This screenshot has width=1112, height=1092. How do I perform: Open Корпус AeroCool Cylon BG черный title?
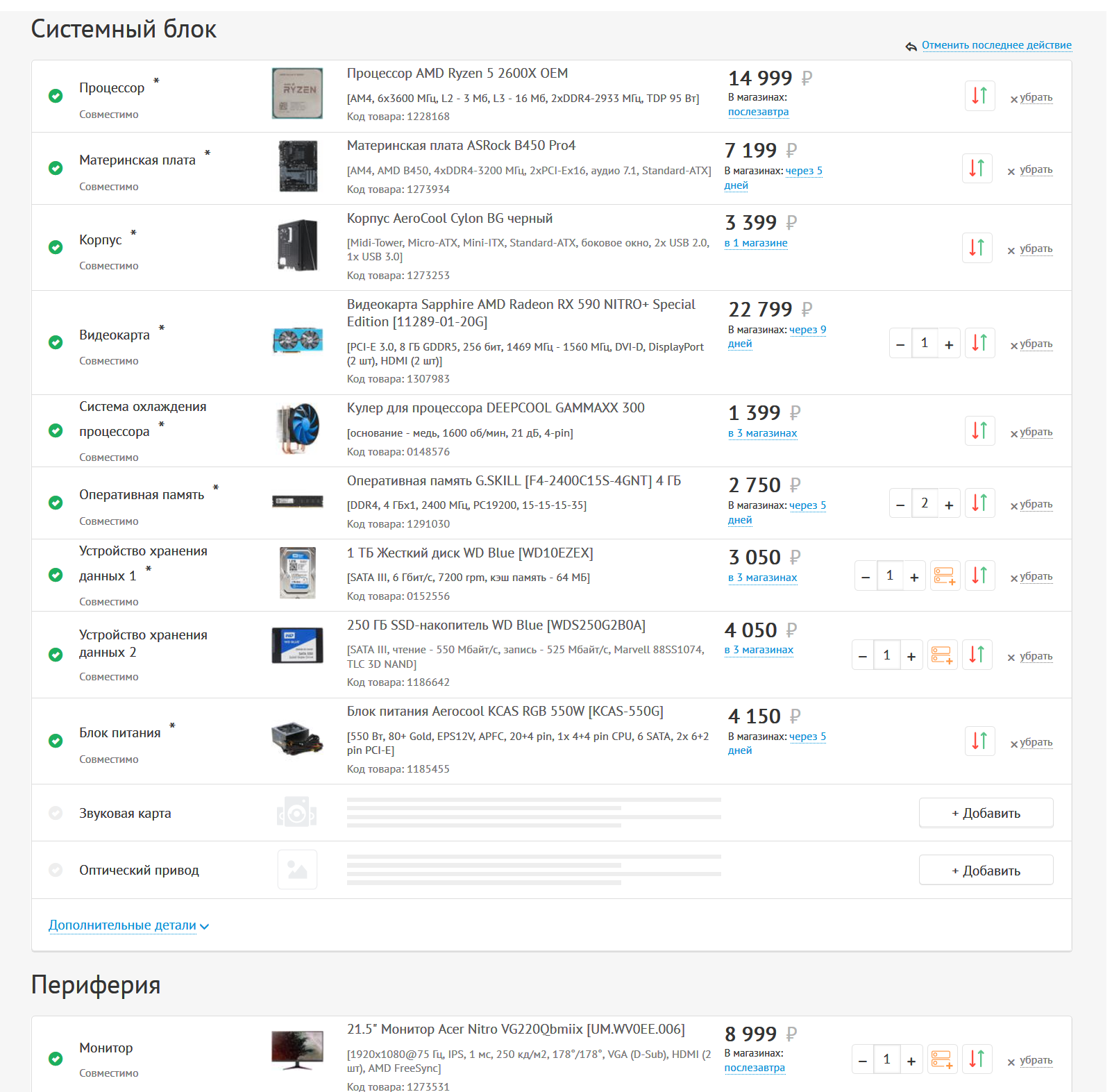(x=450, y=219)
